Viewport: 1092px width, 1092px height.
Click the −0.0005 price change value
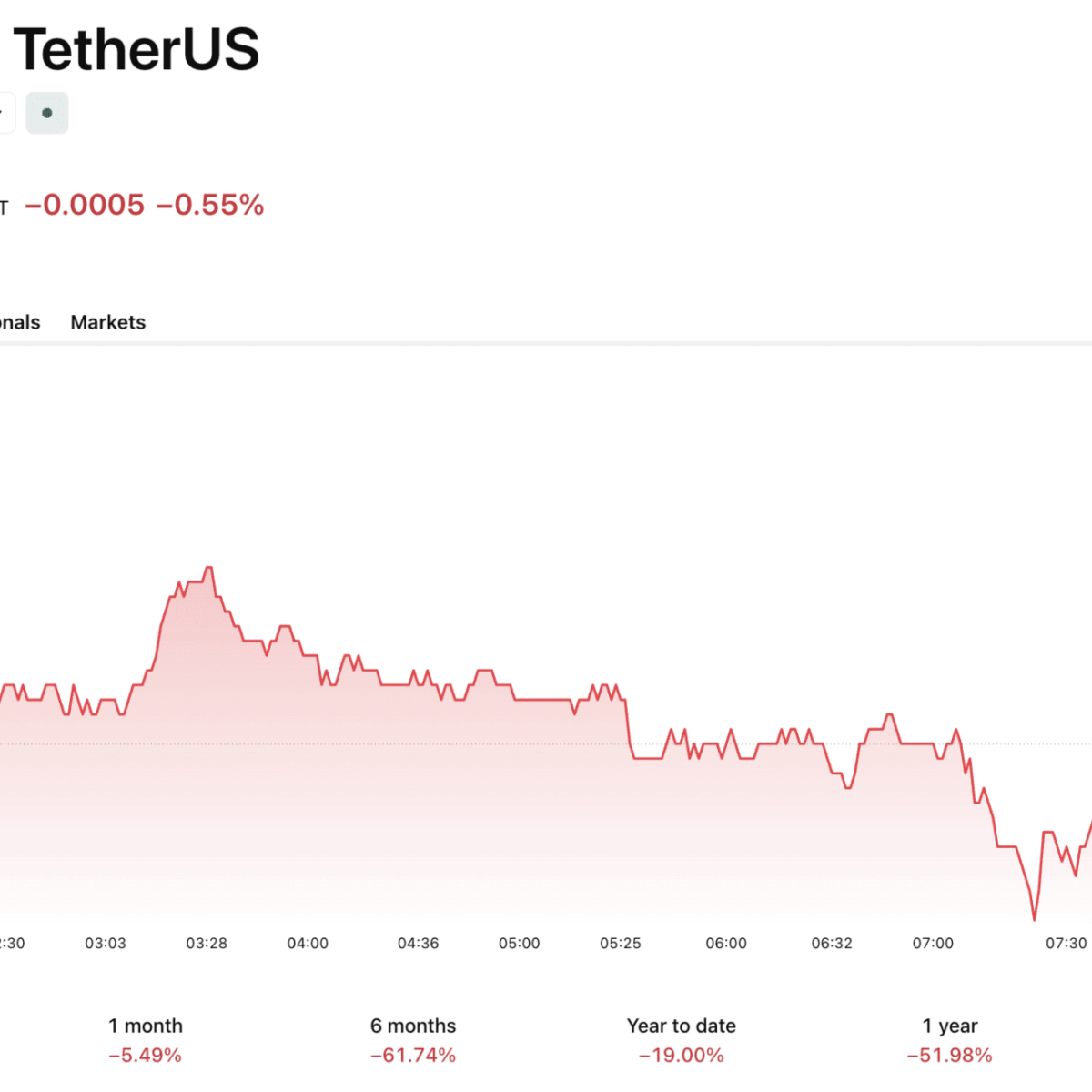pos(85,205)
